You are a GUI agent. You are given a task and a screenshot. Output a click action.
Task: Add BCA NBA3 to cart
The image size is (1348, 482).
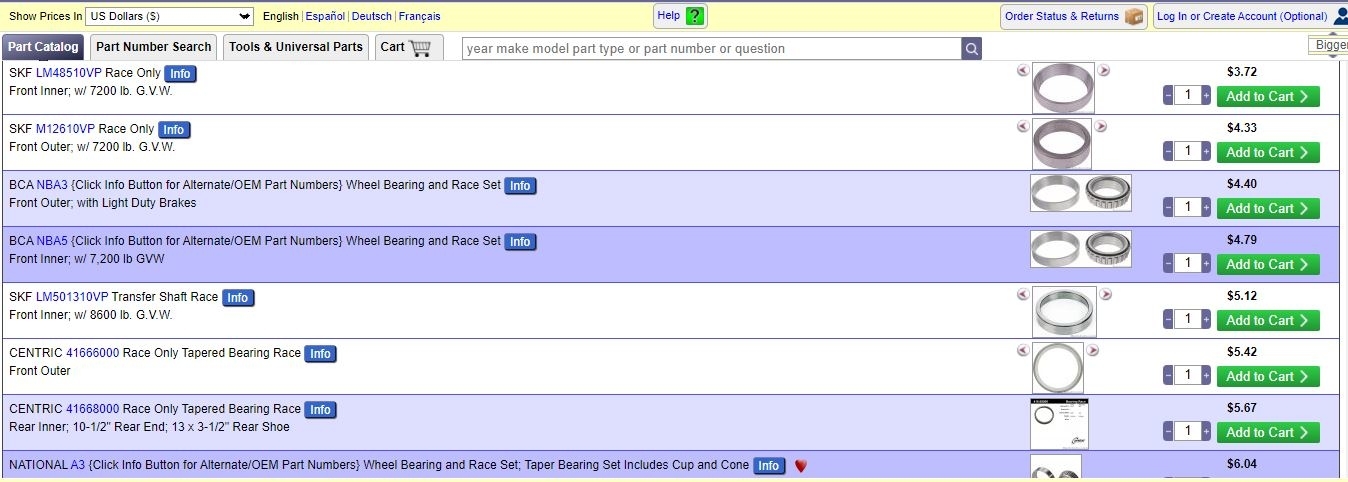pyautogui.click(x=1268, y=208)
